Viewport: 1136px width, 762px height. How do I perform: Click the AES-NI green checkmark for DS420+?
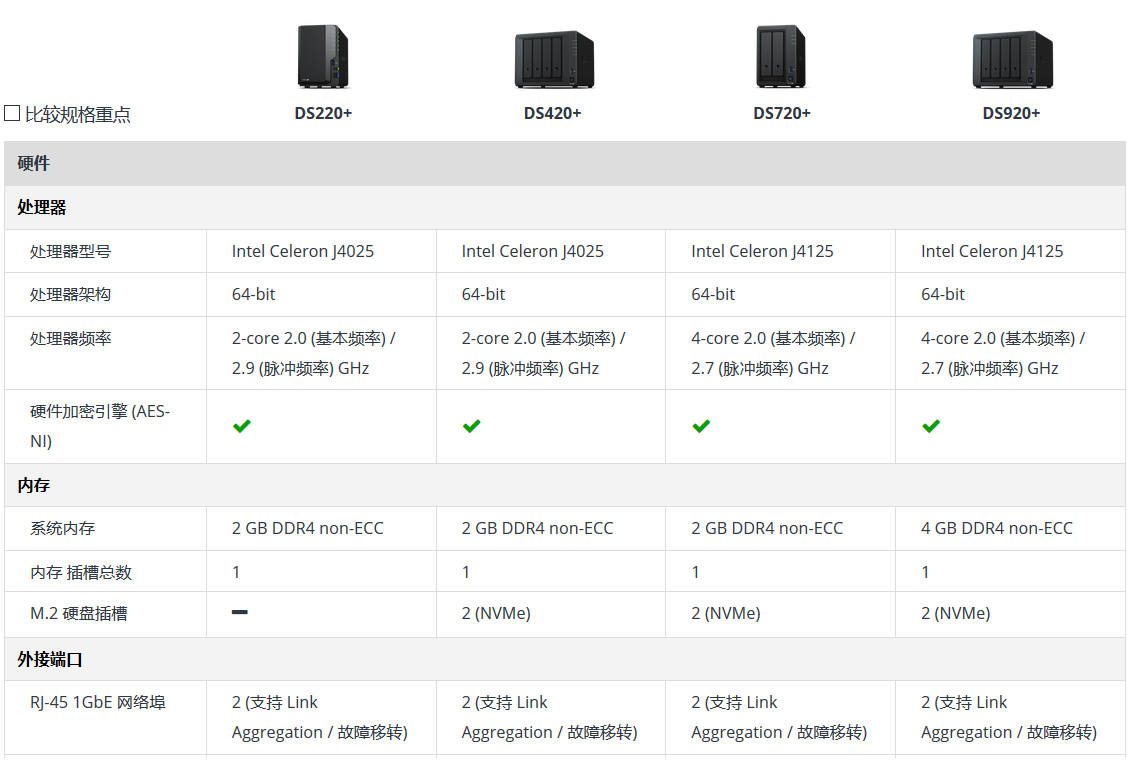[471, 426]
